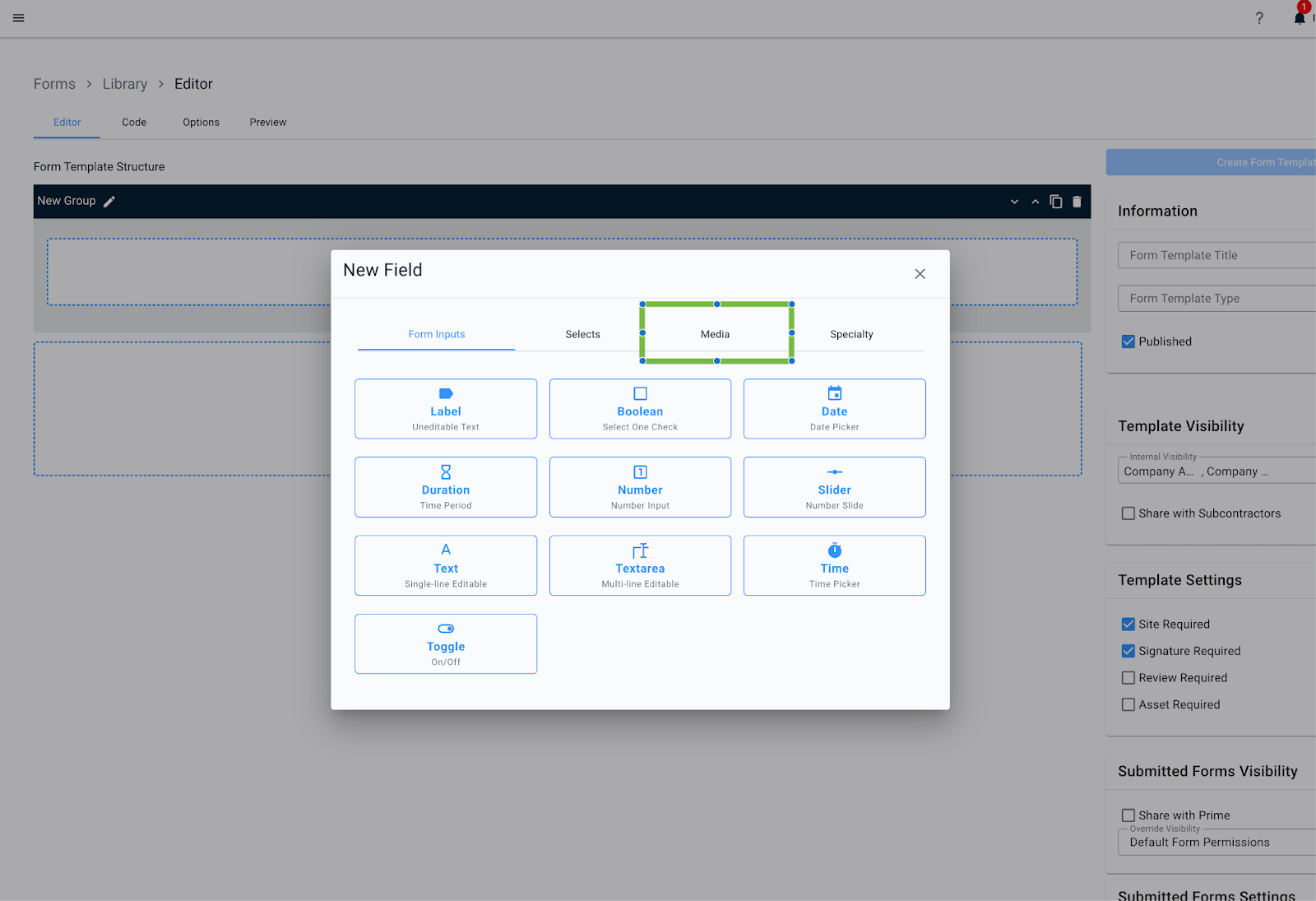This screenshot has width=1316, height=901.
Task: Add a Toggle On/Off field
Action: point(446,644)
